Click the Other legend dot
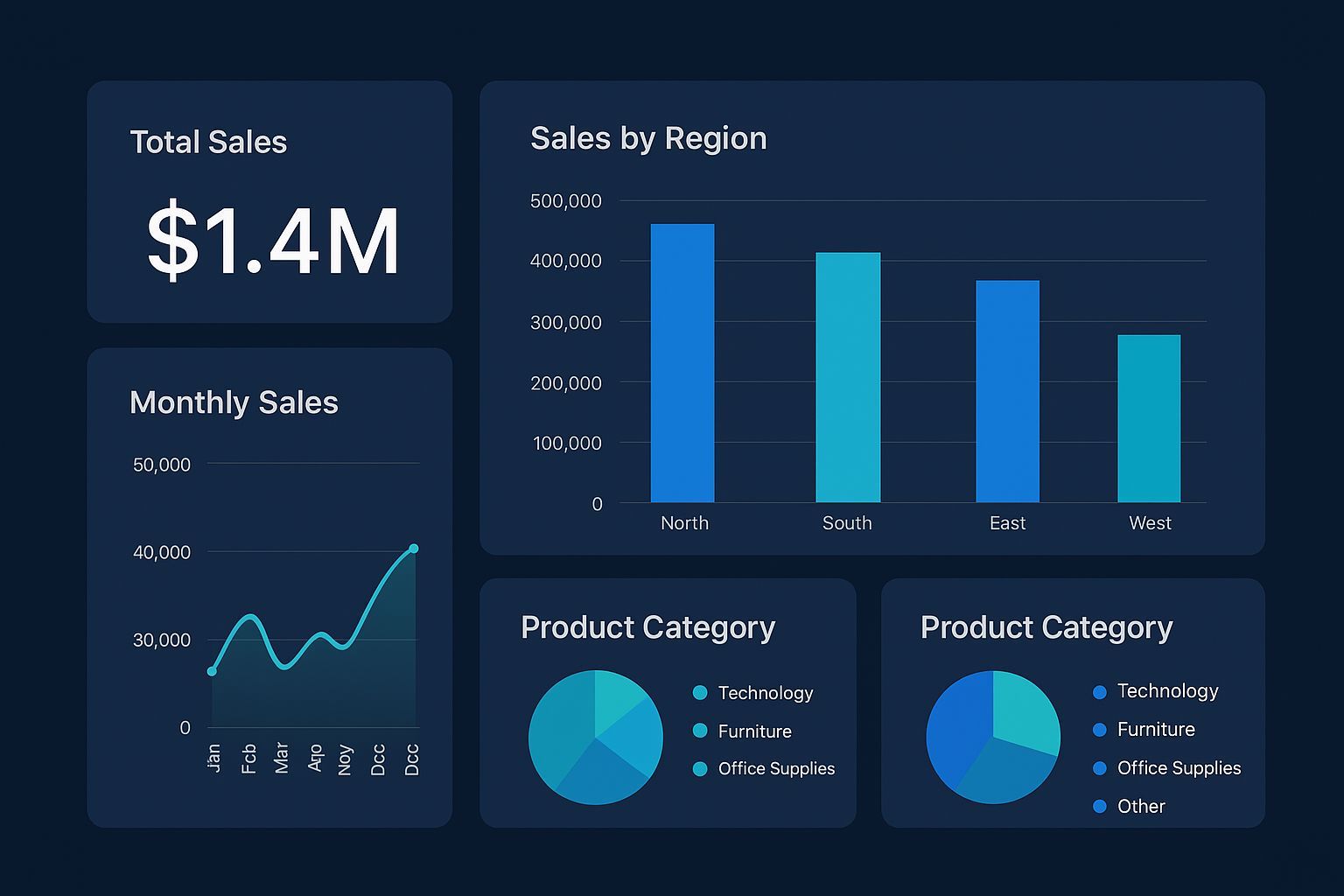 pyautogui.click(x=1100, y=806)
